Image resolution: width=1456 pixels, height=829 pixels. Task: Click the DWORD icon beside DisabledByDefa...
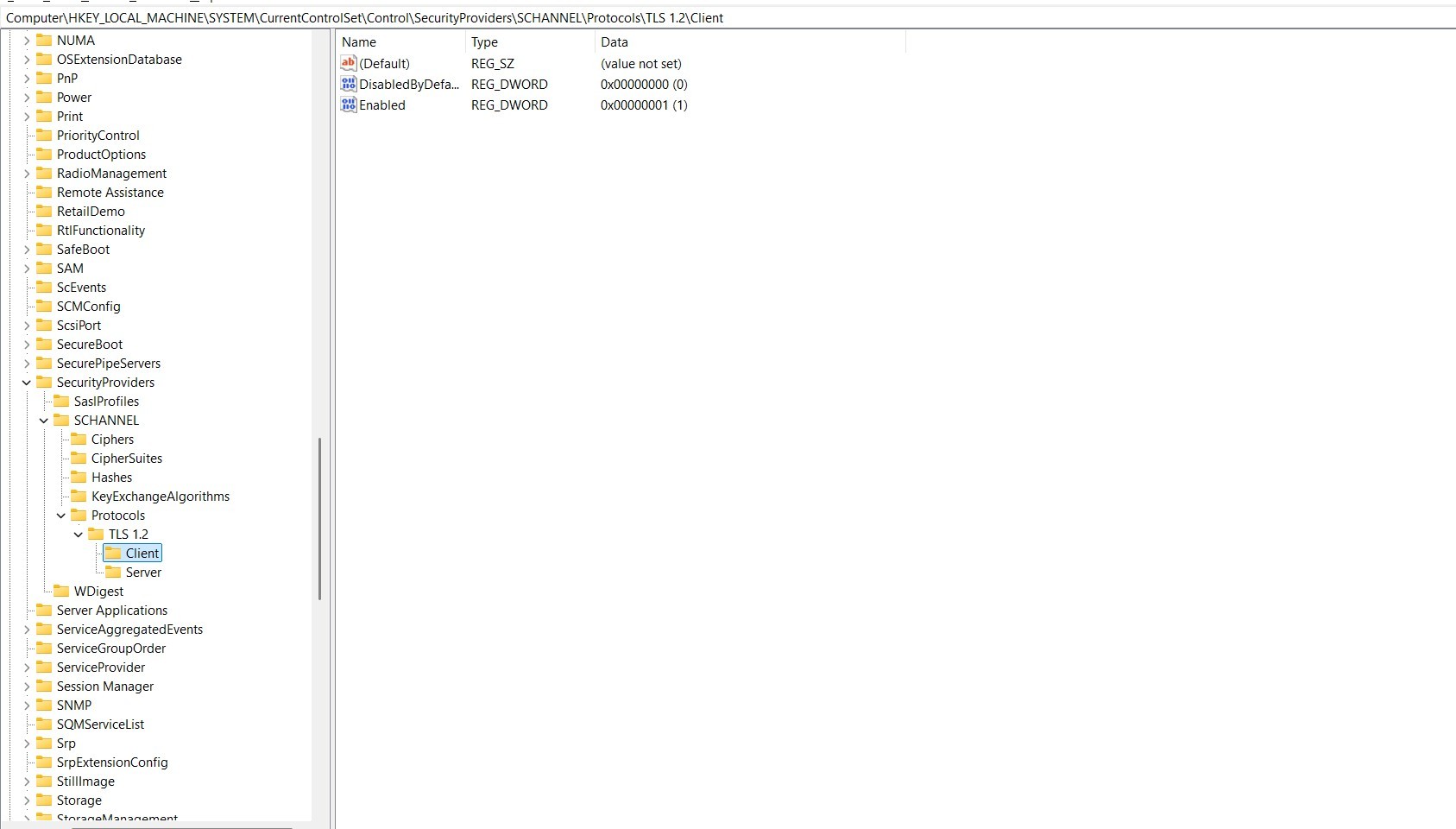point(348,84)
